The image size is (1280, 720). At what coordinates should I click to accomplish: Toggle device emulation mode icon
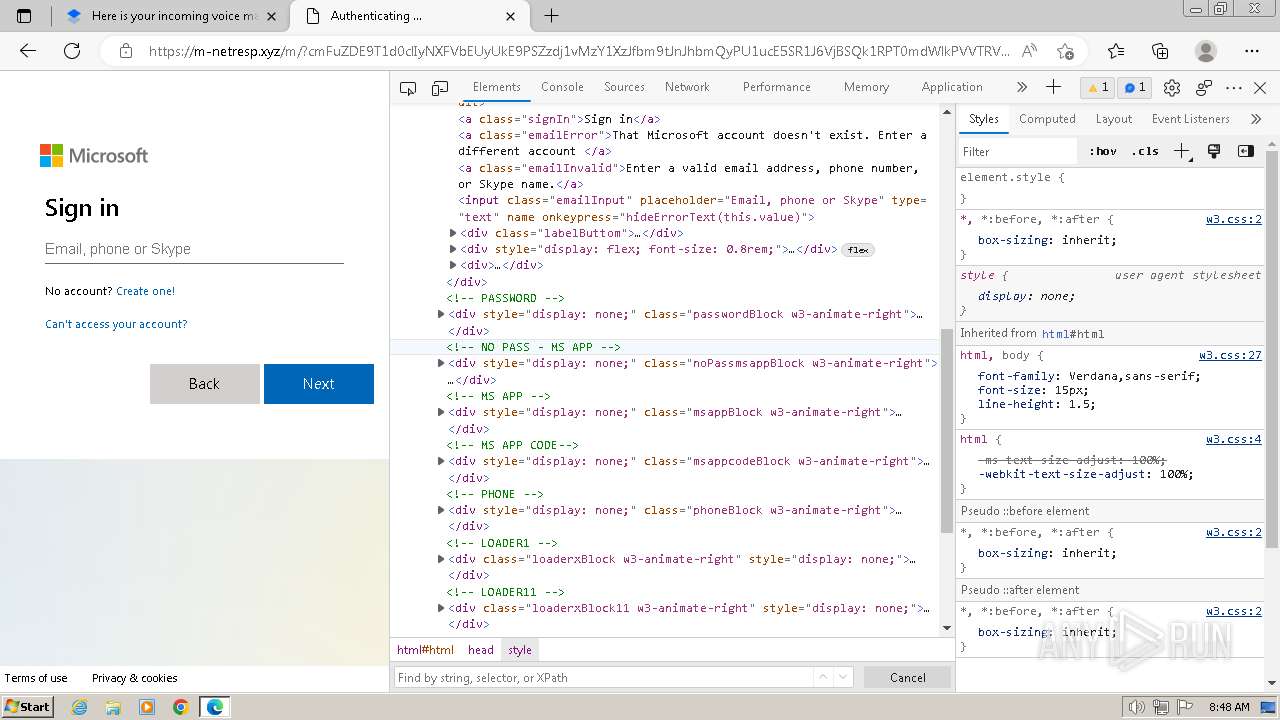pyautogui.click(x=440, y=88)
